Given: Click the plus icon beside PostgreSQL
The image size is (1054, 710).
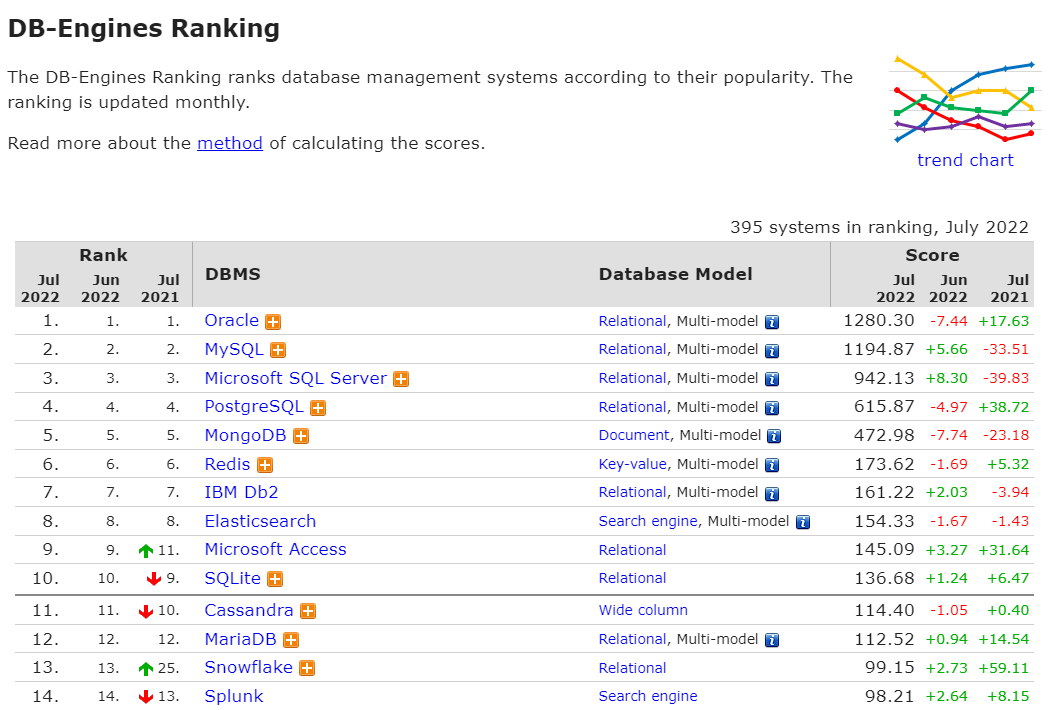Looking at the screenshot, I should pyautogui.click(x=318, y=408).
